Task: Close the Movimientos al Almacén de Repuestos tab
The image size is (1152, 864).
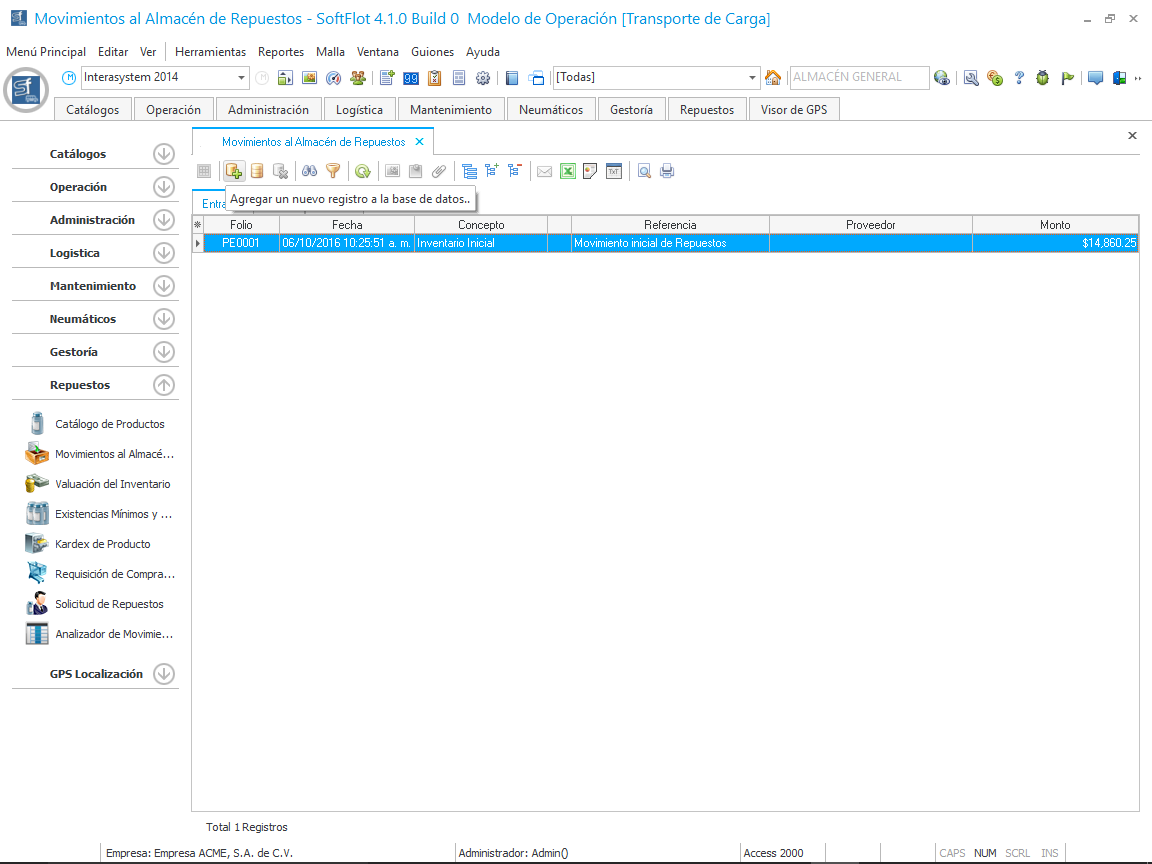Action: (x=420, y=142)
